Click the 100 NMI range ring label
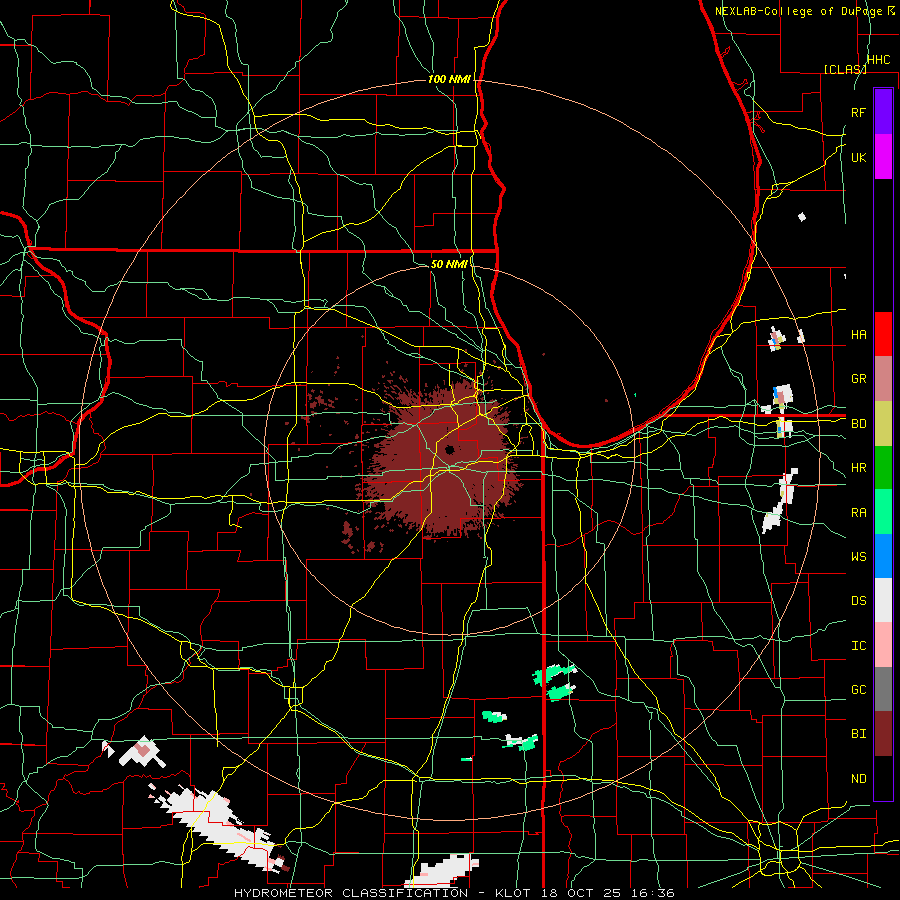Image resolution: width=900 pixels, height=900 pixels. coord(449,79)
